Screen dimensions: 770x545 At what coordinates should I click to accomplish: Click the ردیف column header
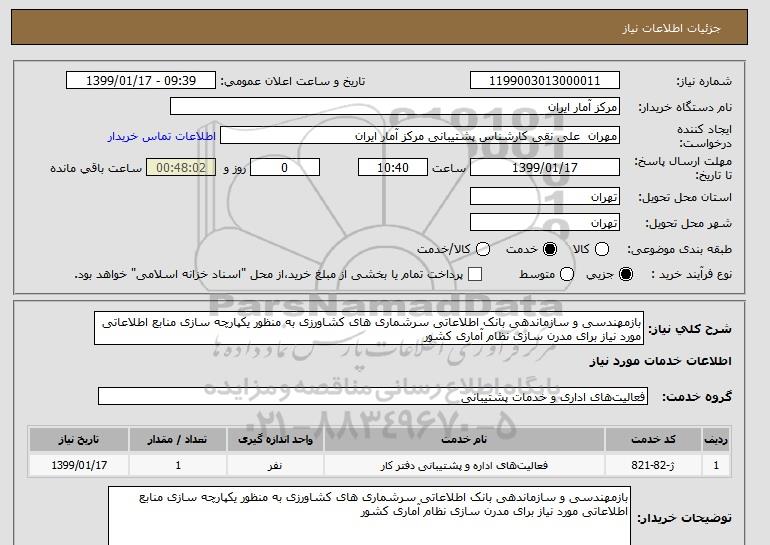716,439
